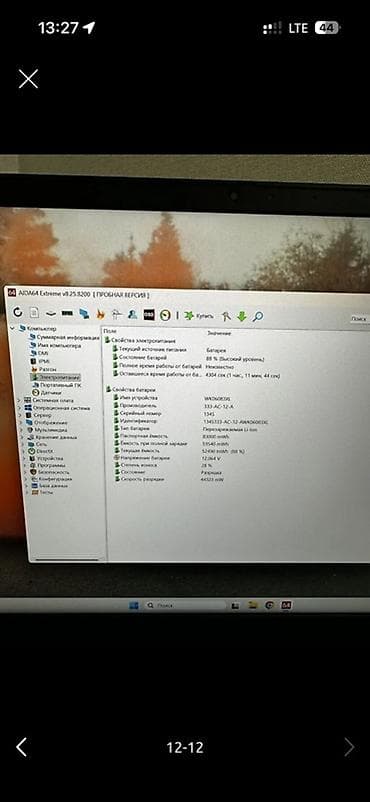
Task: Expand the DirectX node
Action: (x=24, y=452)
